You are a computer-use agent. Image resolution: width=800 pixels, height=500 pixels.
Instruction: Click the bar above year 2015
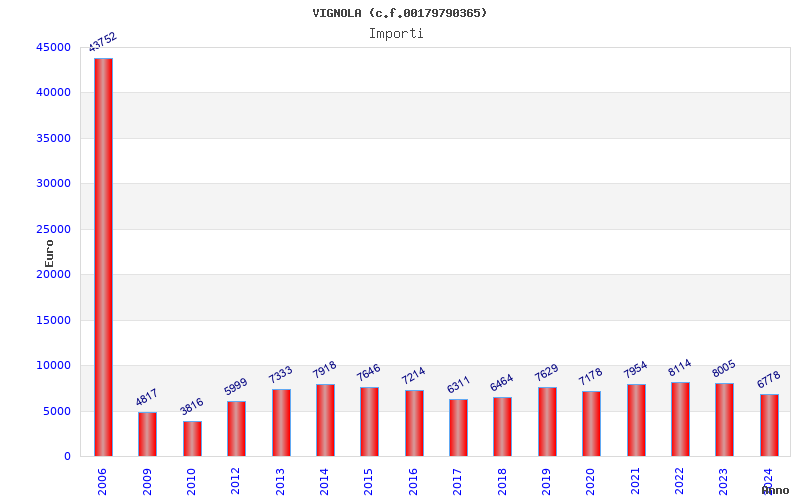coord(369,421)
